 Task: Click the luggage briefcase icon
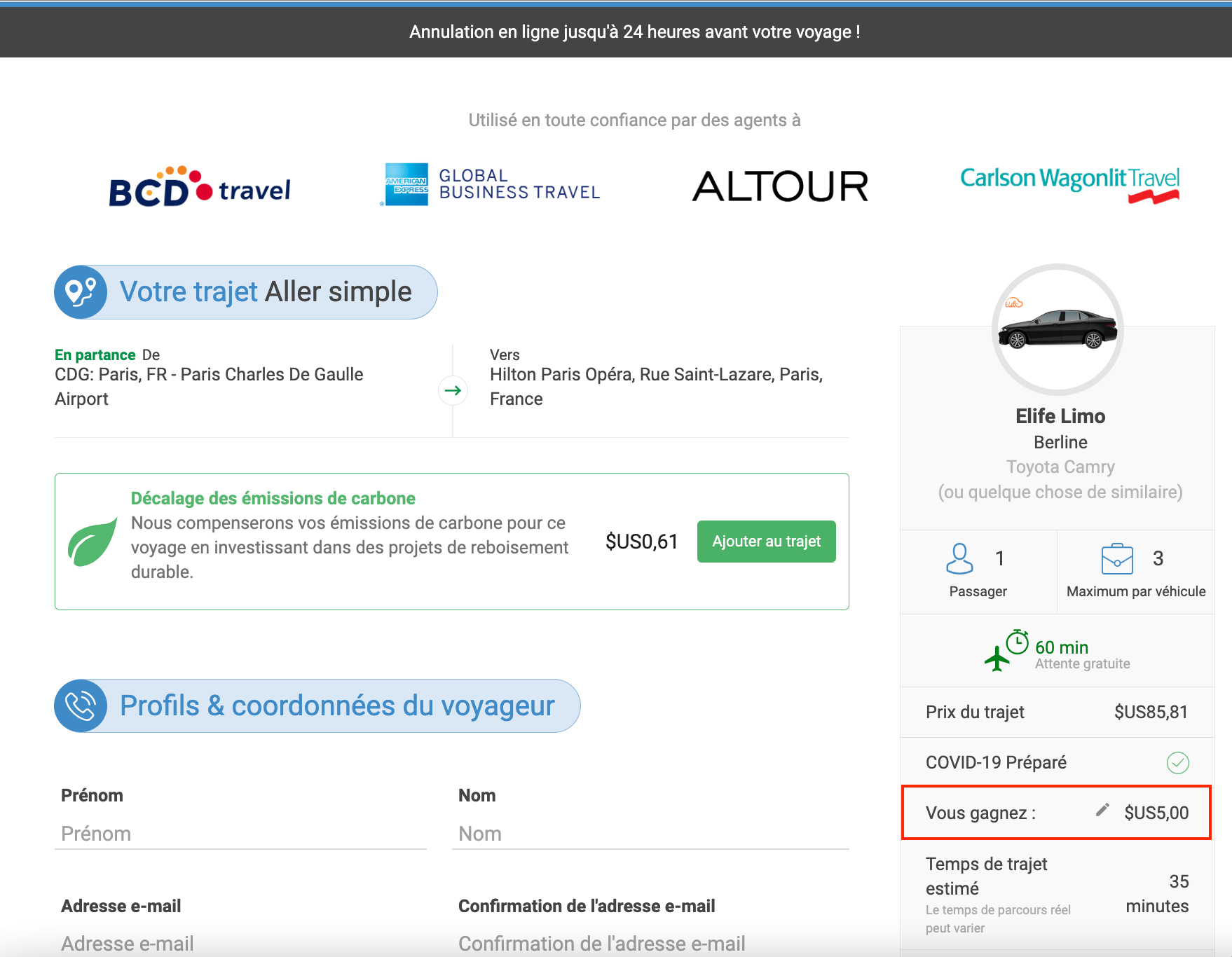point(1117,558)
